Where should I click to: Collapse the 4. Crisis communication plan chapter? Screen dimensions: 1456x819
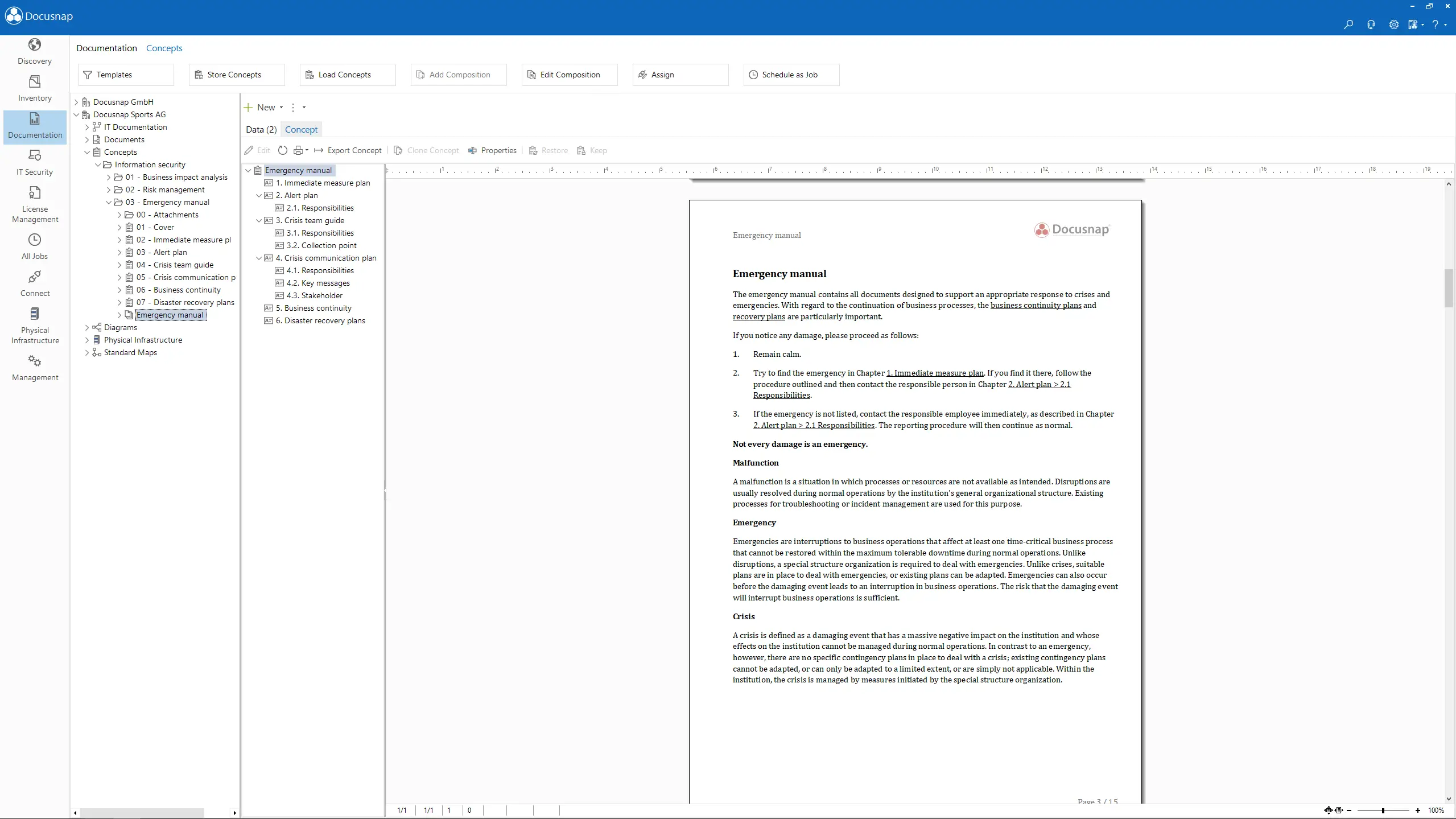(259, 258)
